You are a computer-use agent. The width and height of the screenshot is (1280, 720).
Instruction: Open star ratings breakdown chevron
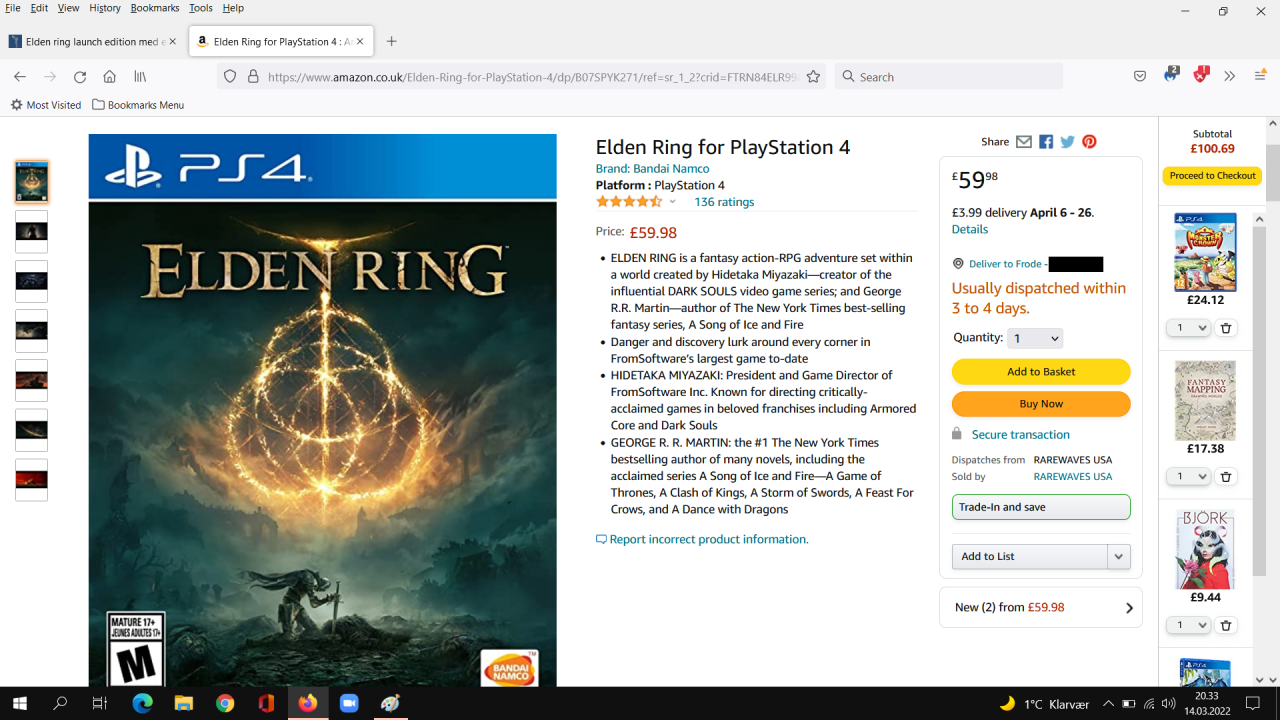(x=672, y=202)
